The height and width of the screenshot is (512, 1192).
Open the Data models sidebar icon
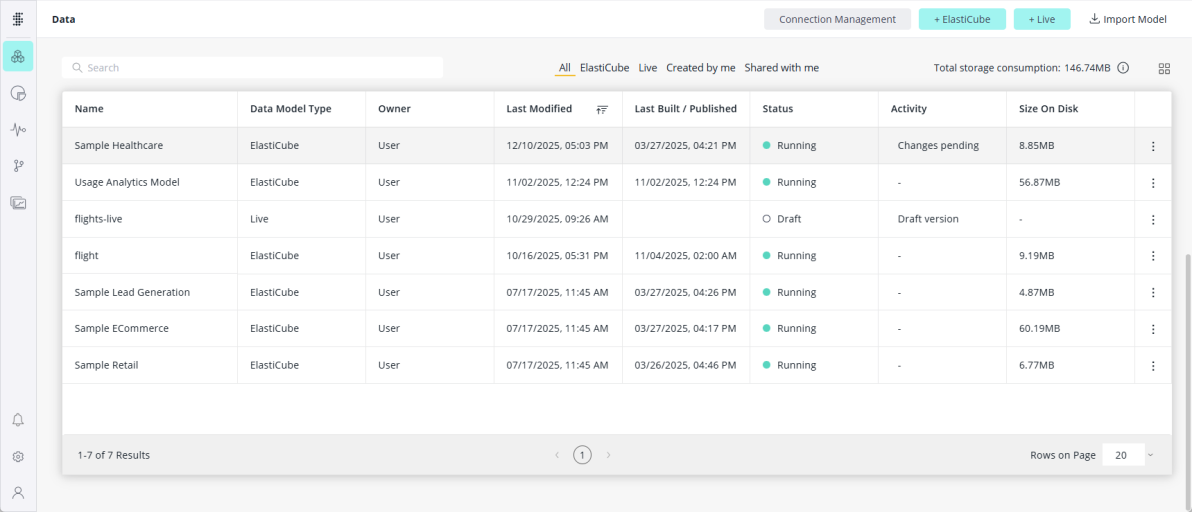18,57
